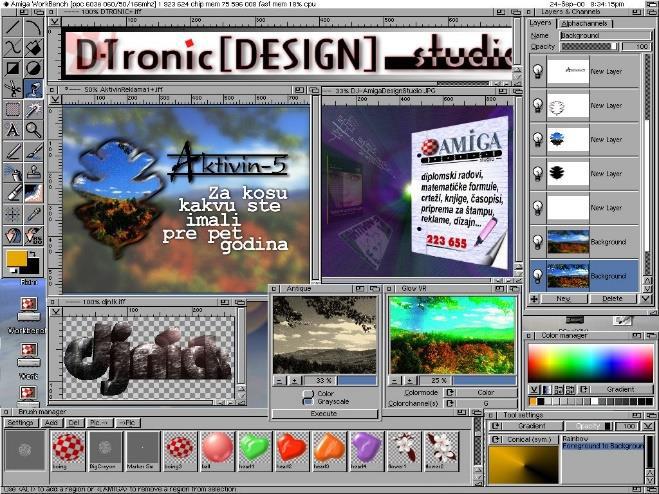
Task: Click Add in the Brush manager
Action: pyautogui.click(x=51, y=423)
